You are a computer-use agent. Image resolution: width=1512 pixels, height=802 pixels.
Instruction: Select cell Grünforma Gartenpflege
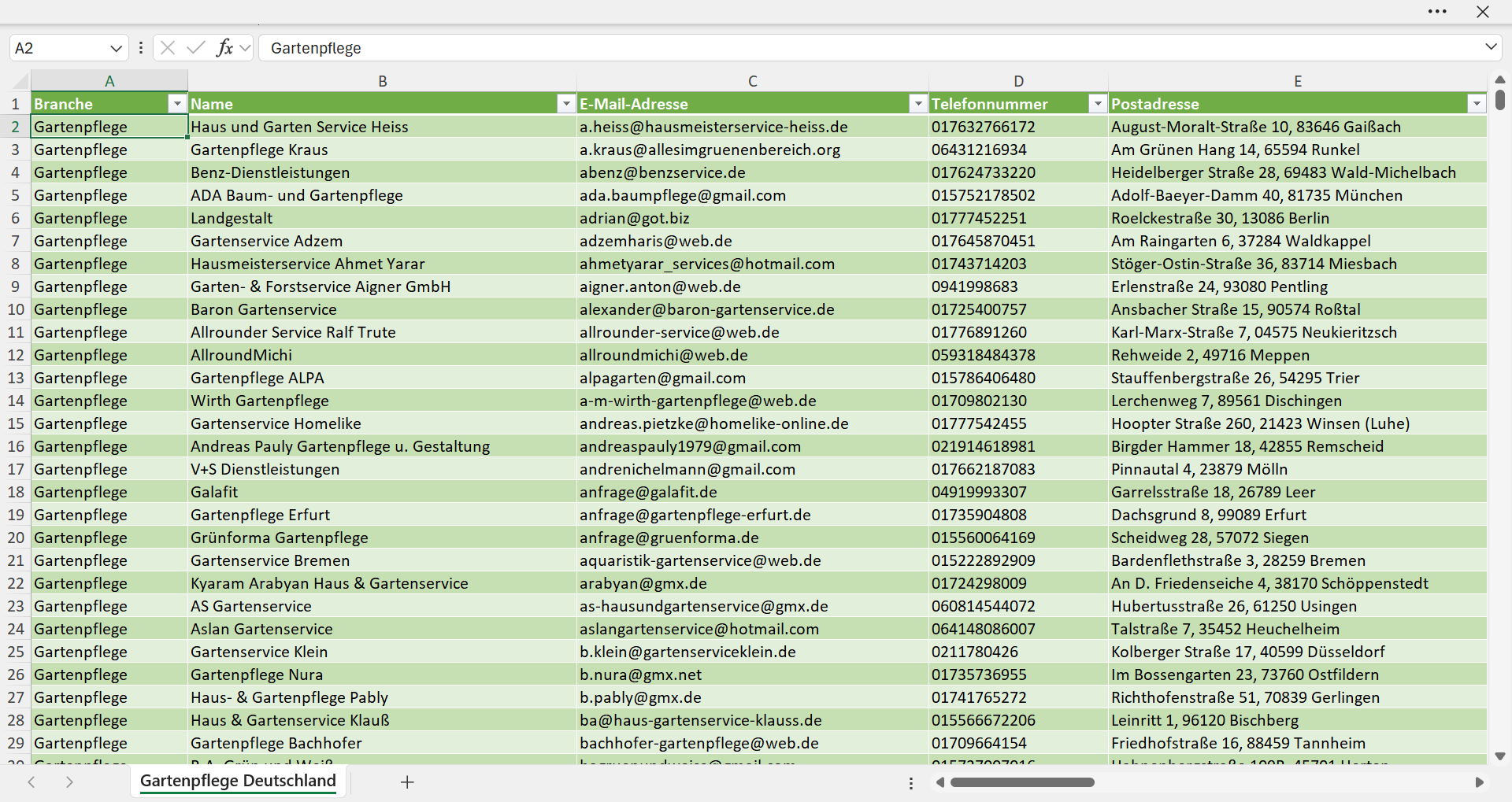tap(383, 538)
